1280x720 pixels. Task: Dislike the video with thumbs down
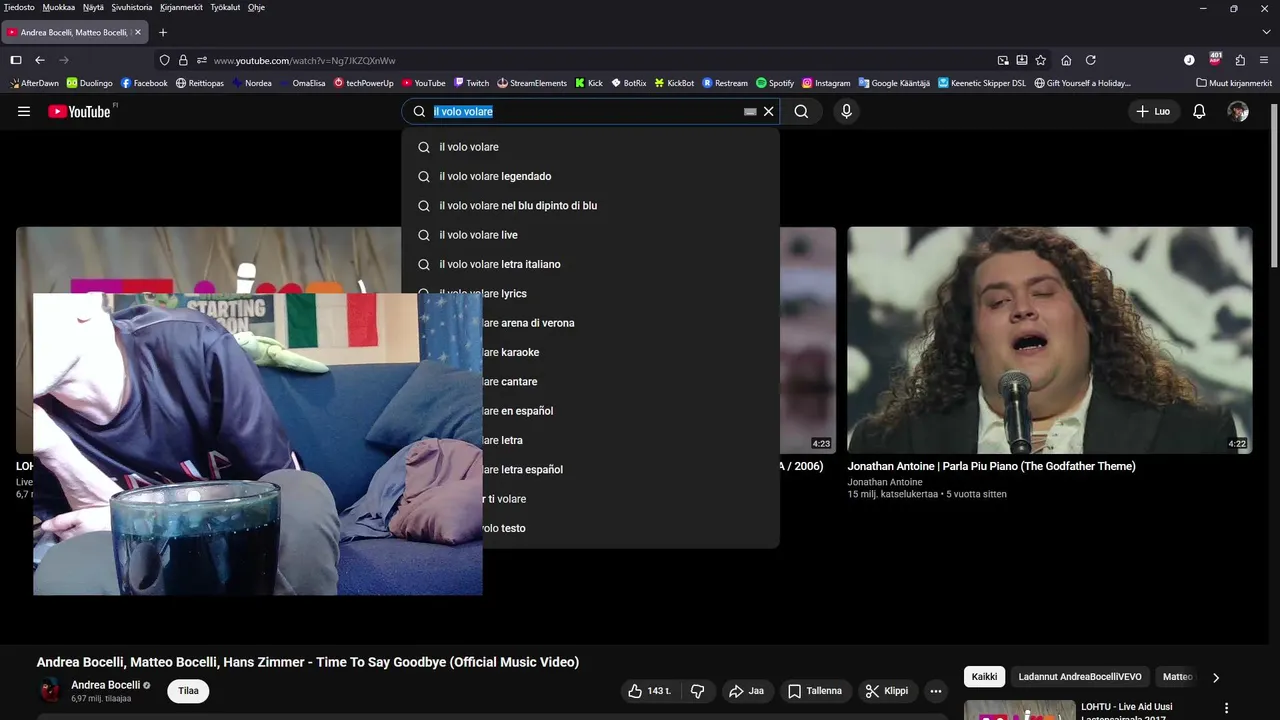pos(698,691)
